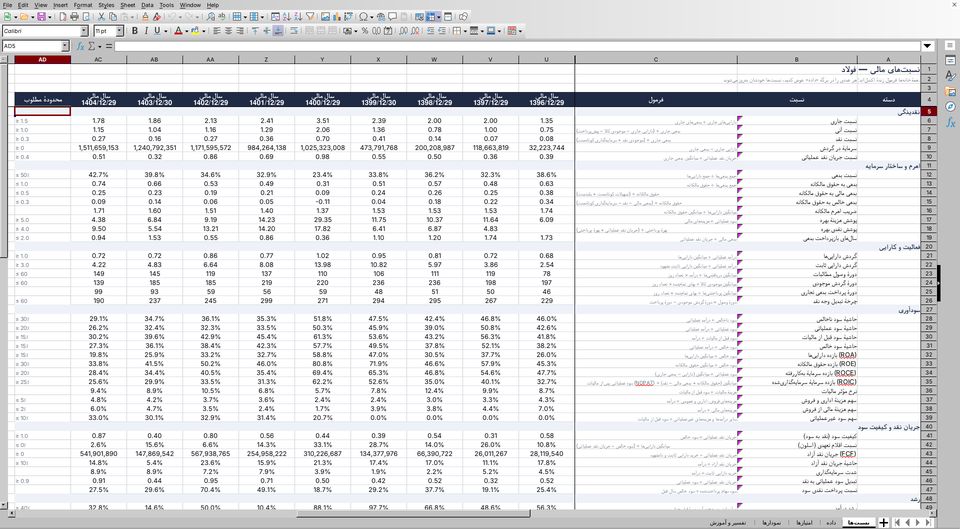960x529 pixels.
Task: Click the Insert image icon
Action: click(325, 17)
